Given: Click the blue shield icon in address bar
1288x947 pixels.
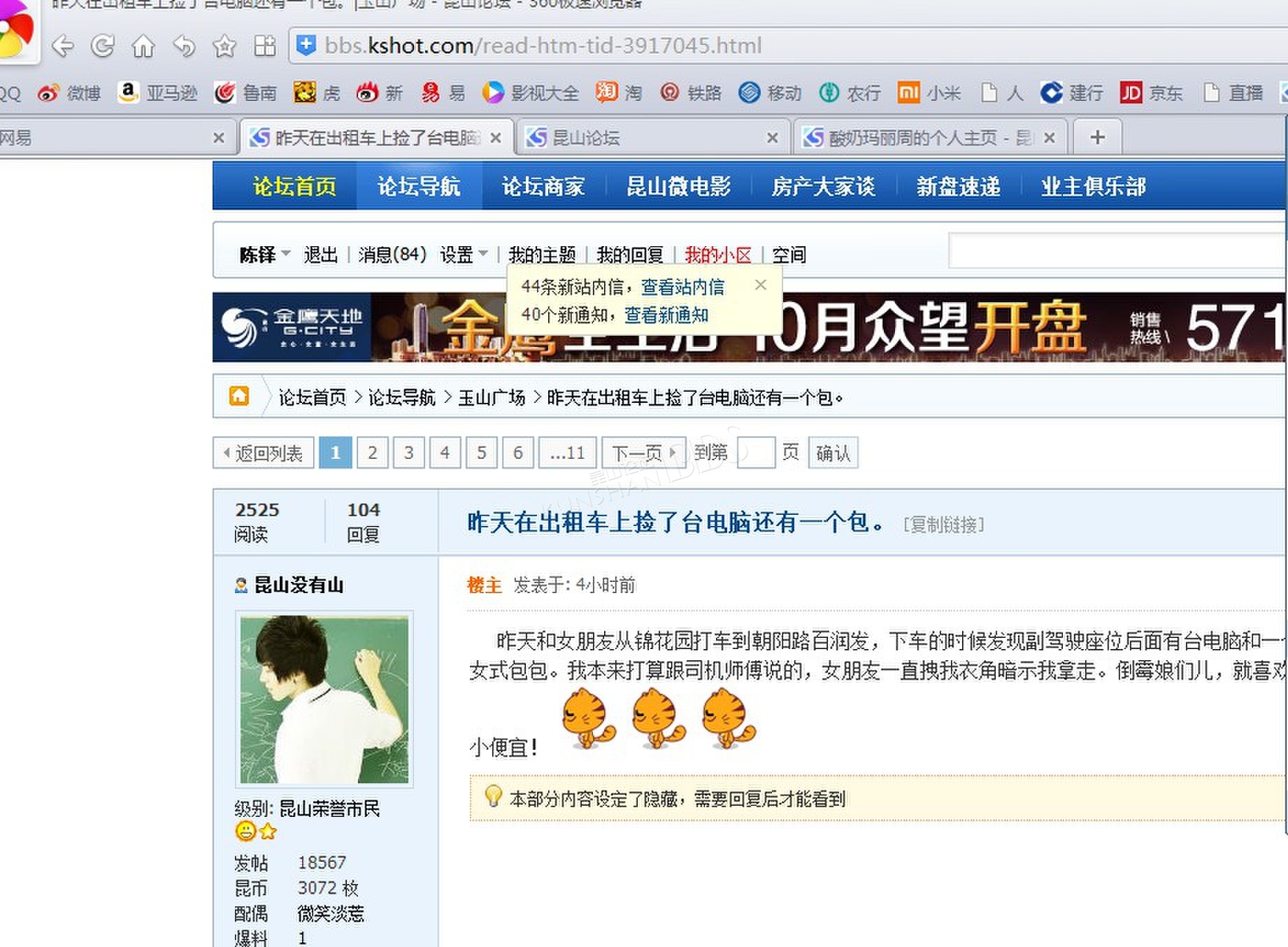Looking at the screenshot, I should pos(306,45).
